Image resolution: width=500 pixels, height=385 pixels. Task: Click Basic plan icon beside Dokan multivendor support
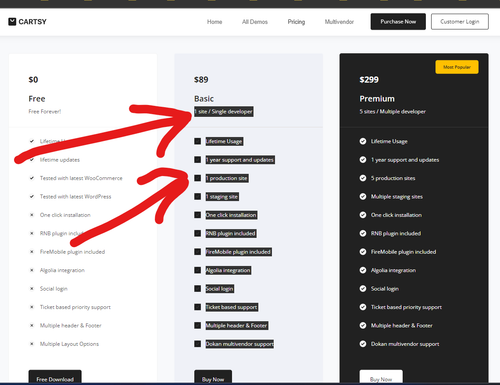click(198, 344)
